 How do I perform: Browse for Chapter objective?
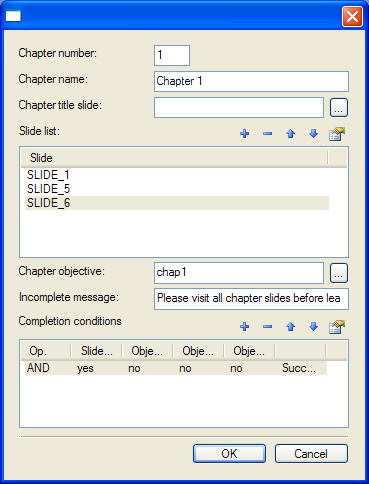(339, 273)
